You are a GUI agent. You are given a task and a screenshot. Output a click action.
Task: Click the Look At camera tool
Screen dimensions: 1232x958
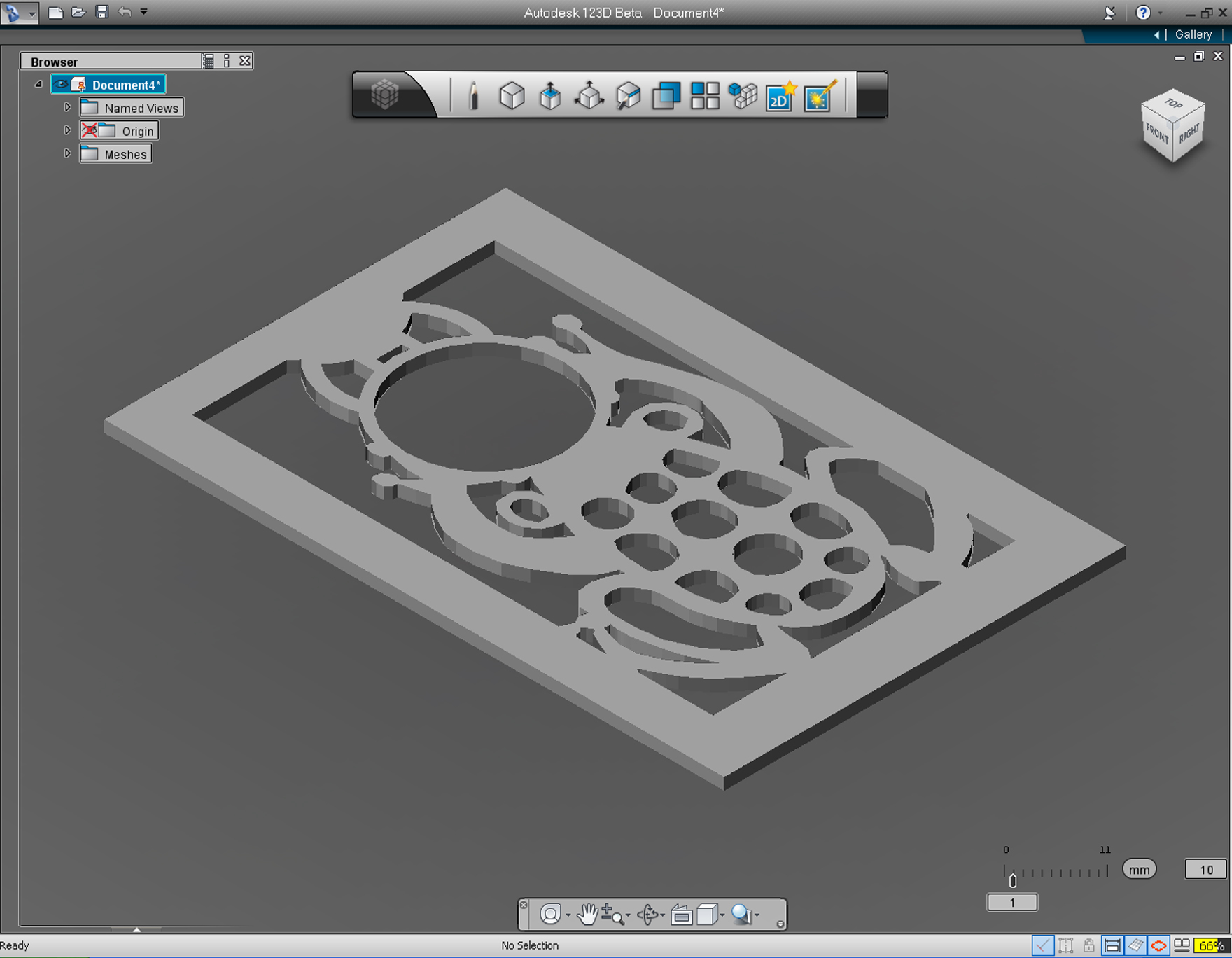[x=681, y=915]
